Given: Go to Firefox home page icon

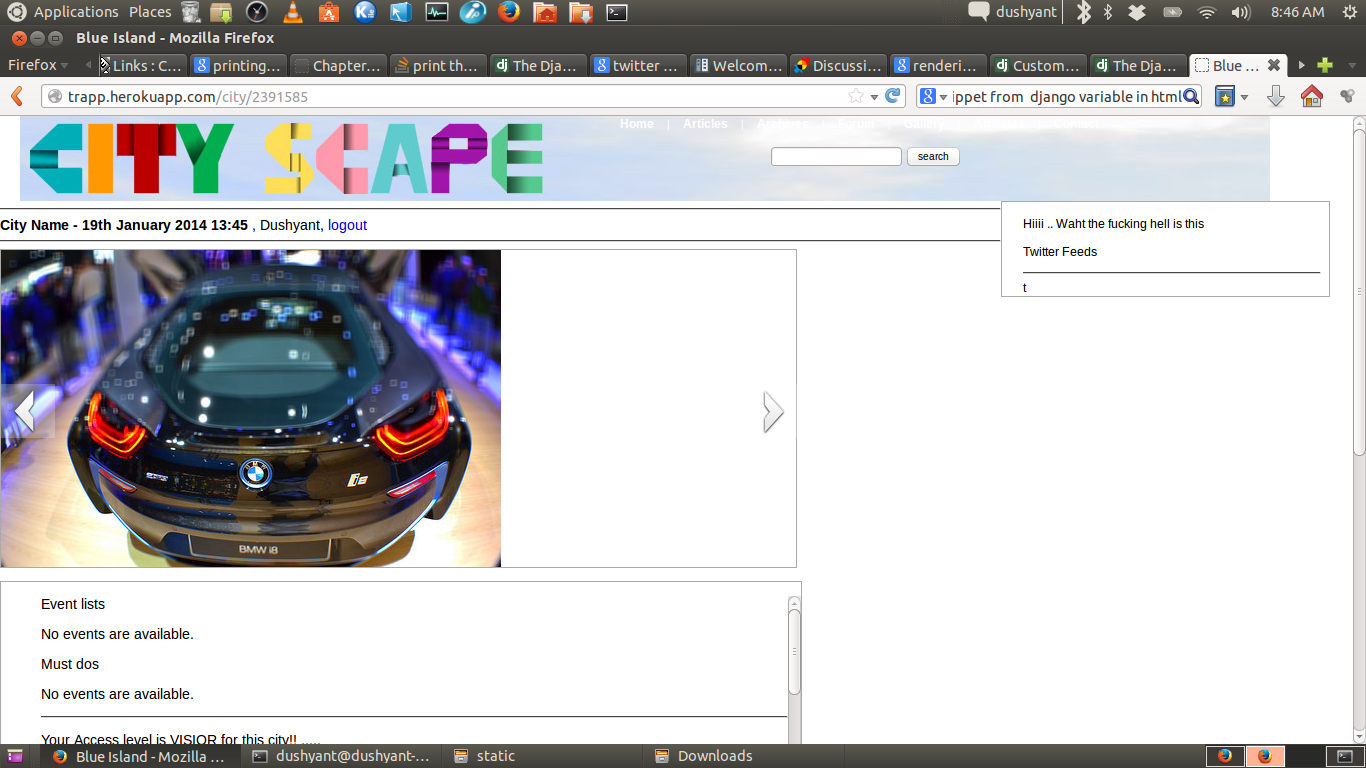Looking at the screenshot, I should coord(1311,96).
